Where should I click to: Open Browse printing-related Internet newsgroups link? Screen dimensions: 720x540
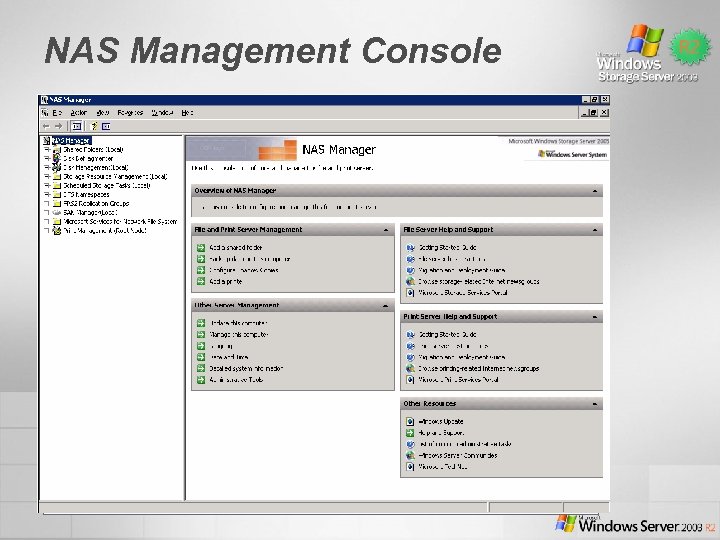coord(478,368)
